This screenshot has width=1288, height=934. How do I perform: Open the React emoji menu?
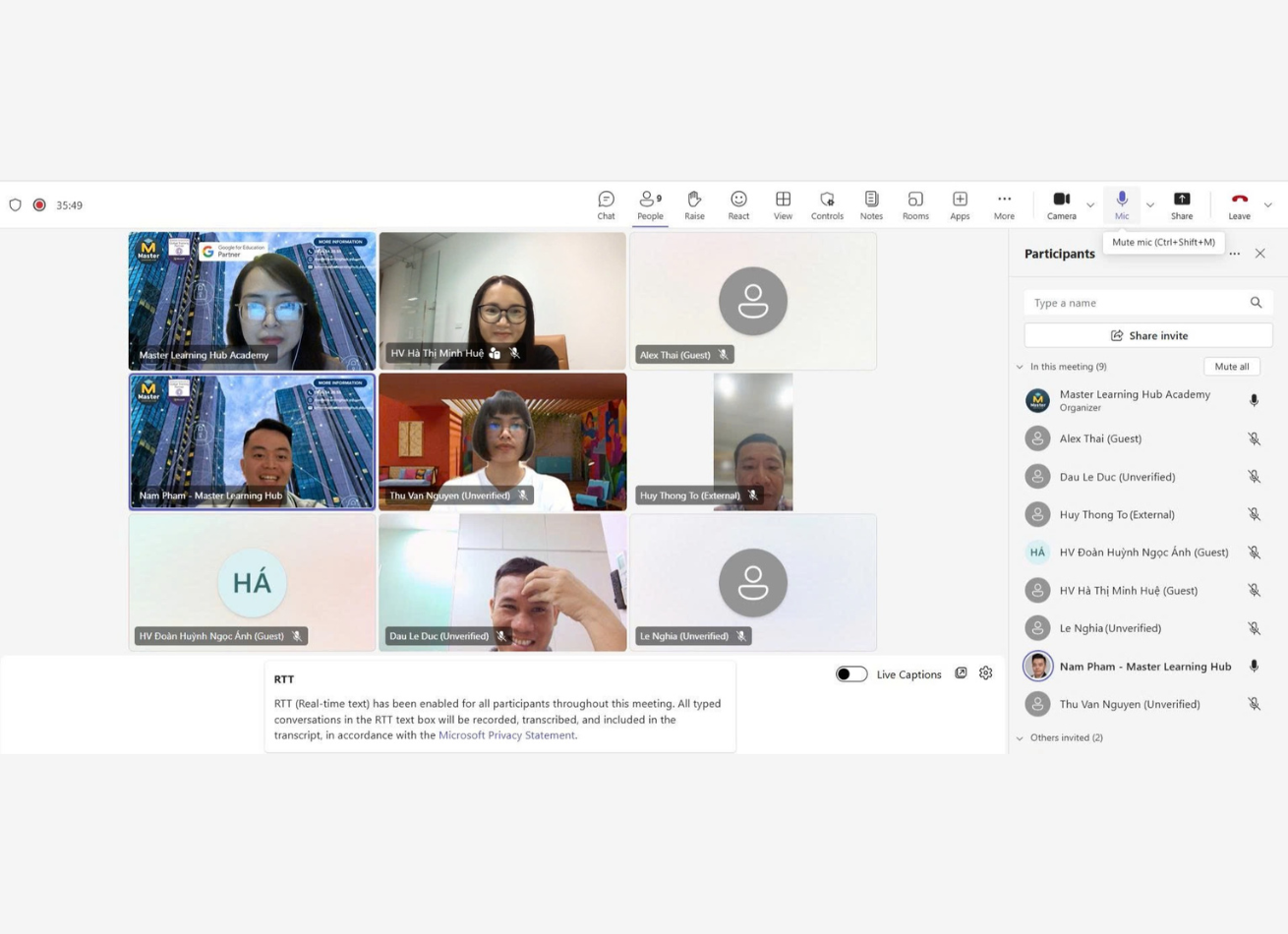pos(738,204)
